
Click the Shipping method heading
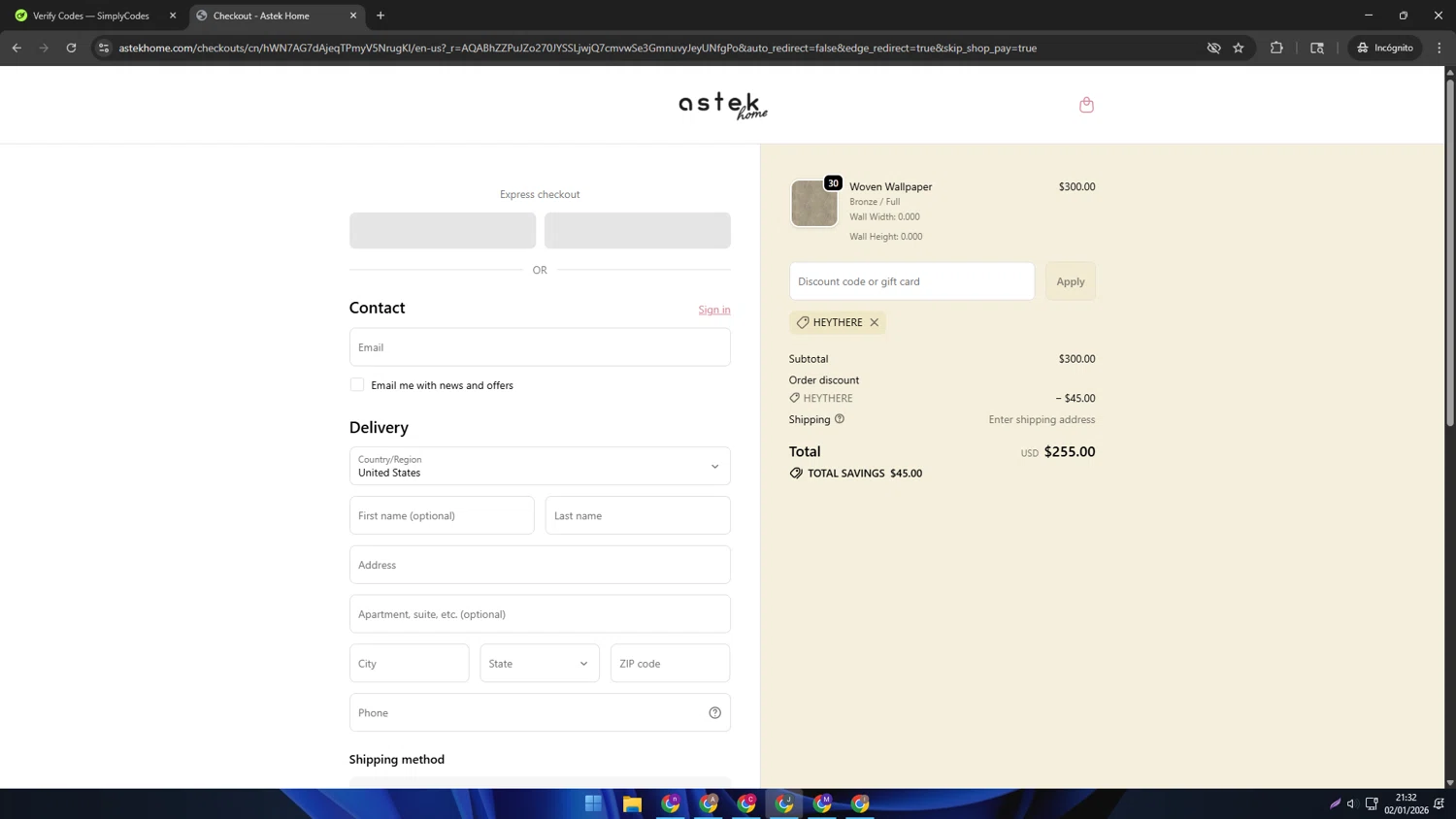[x=397, y=760]
